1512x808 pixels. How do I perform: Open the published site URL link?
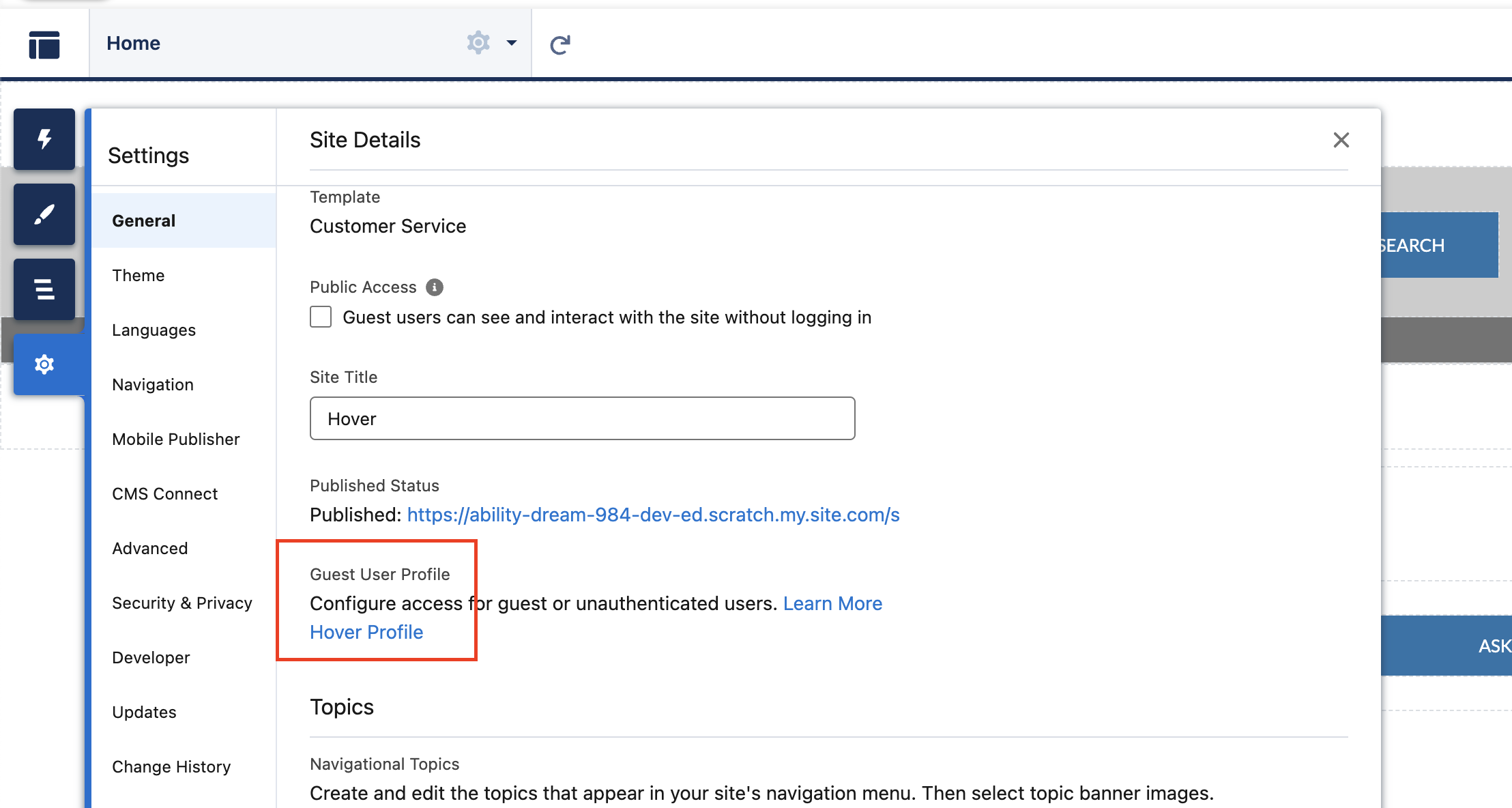coord(653,515)
